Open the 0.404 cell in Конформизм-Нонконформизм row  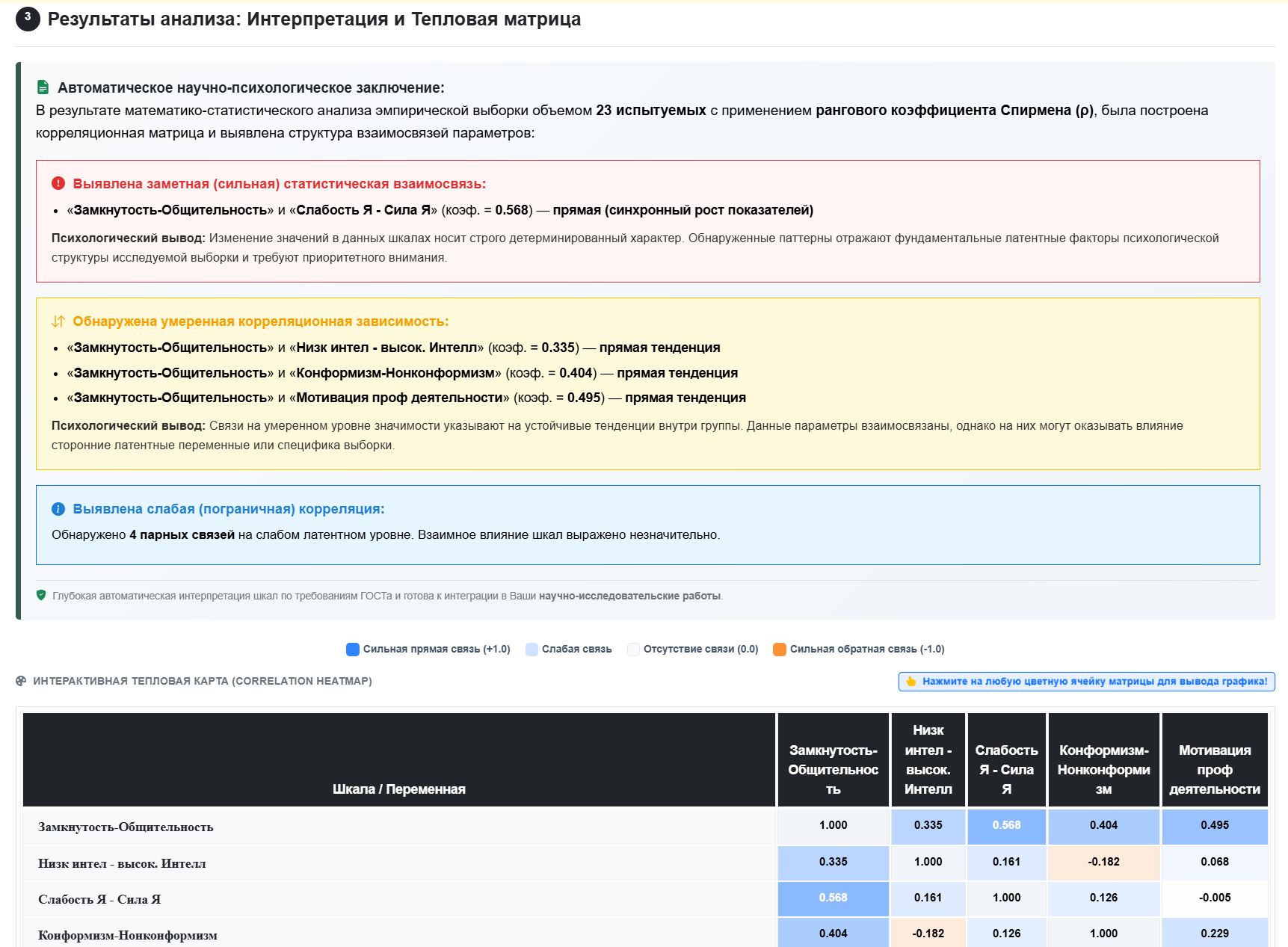pos(833,934)
